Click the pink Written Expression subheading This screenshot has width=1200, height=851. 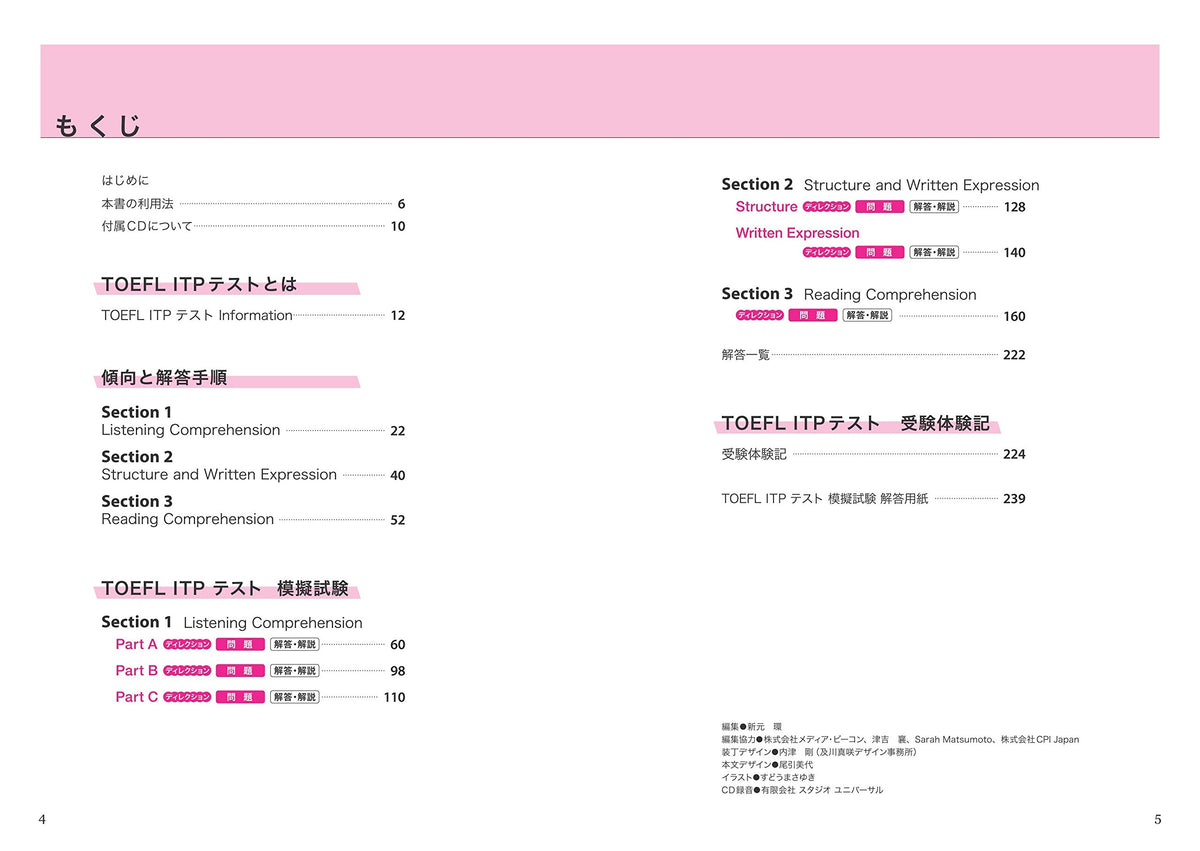point(797,233)
